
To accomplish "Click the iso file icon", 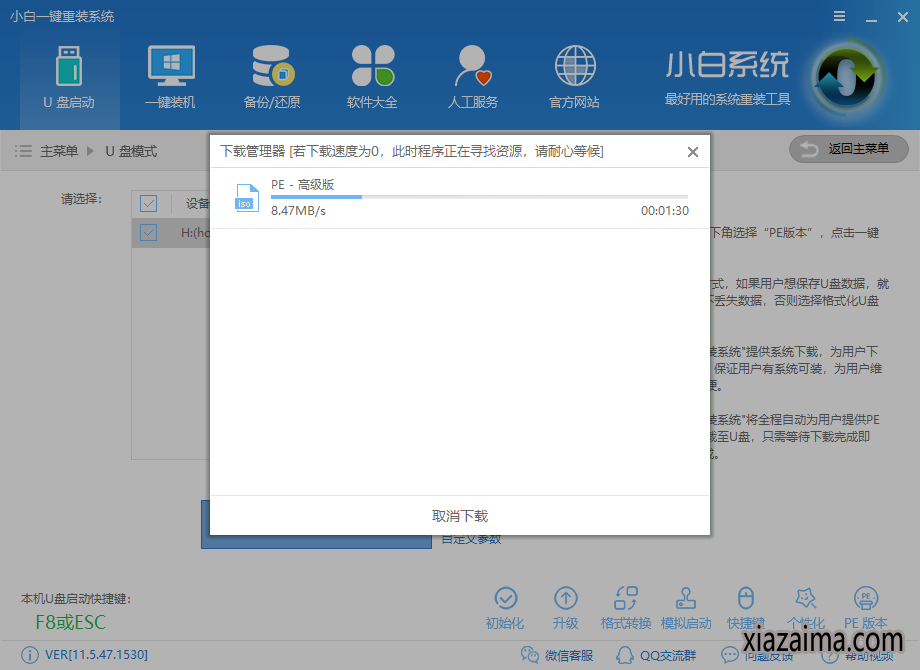I will point(247,198).
